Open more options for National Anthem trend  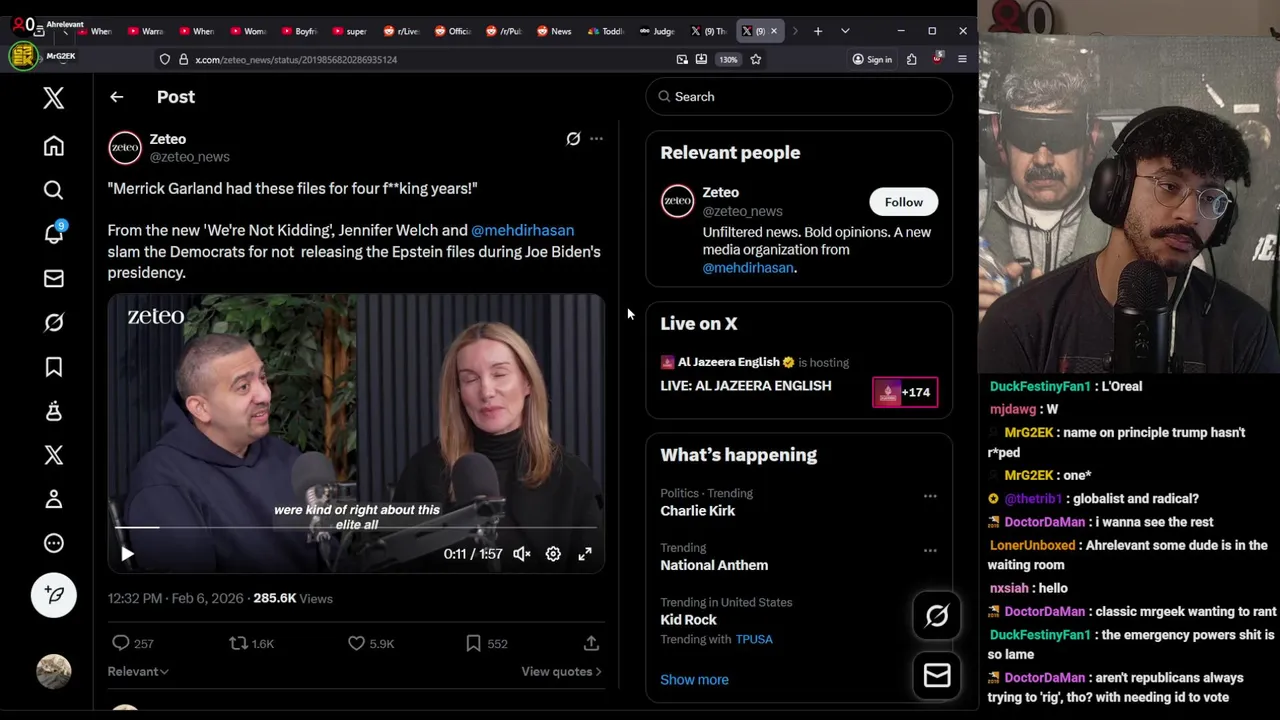[x=930, y=550]
